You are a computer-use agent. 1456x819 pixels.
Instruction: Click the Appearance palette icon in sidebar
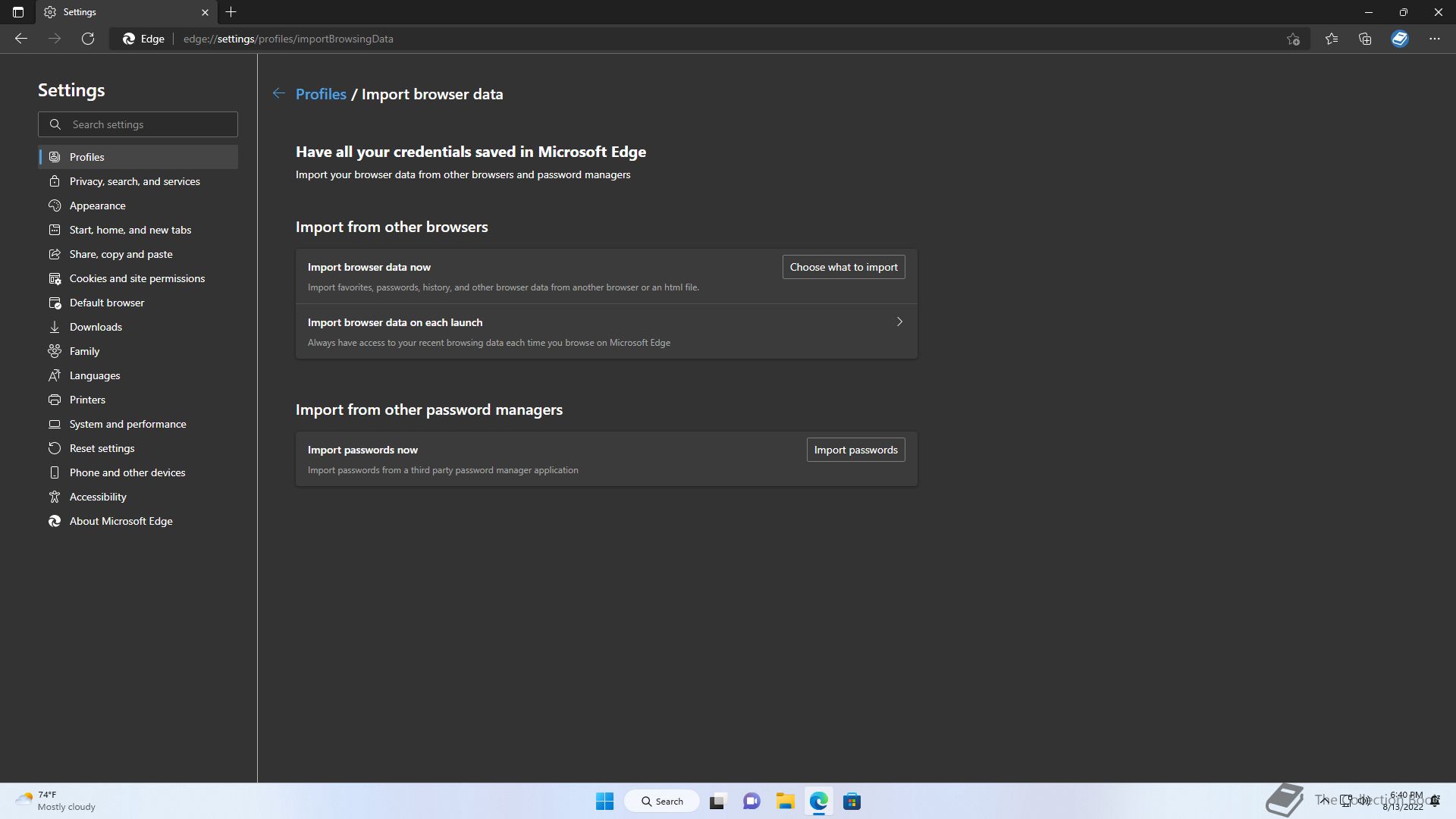tap(55, 206)
